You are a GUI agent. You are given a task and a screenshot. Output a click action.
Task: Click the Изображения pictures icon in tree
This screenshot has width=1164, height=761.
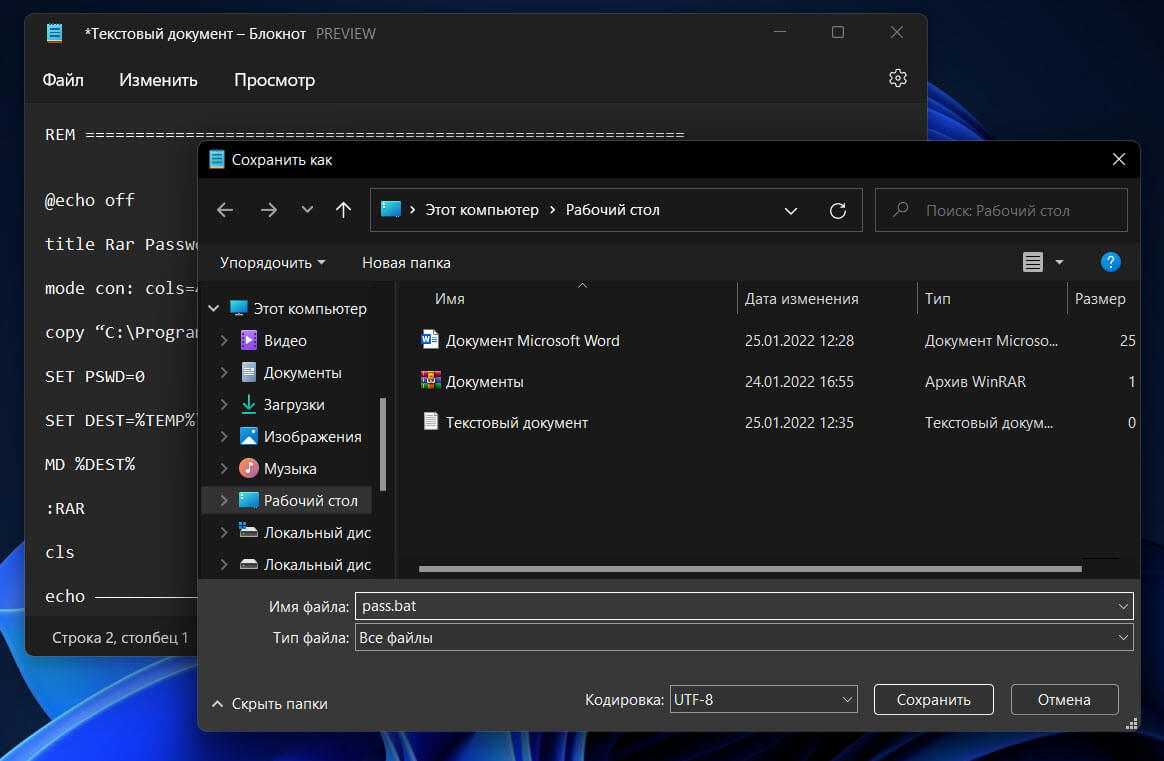249,436
